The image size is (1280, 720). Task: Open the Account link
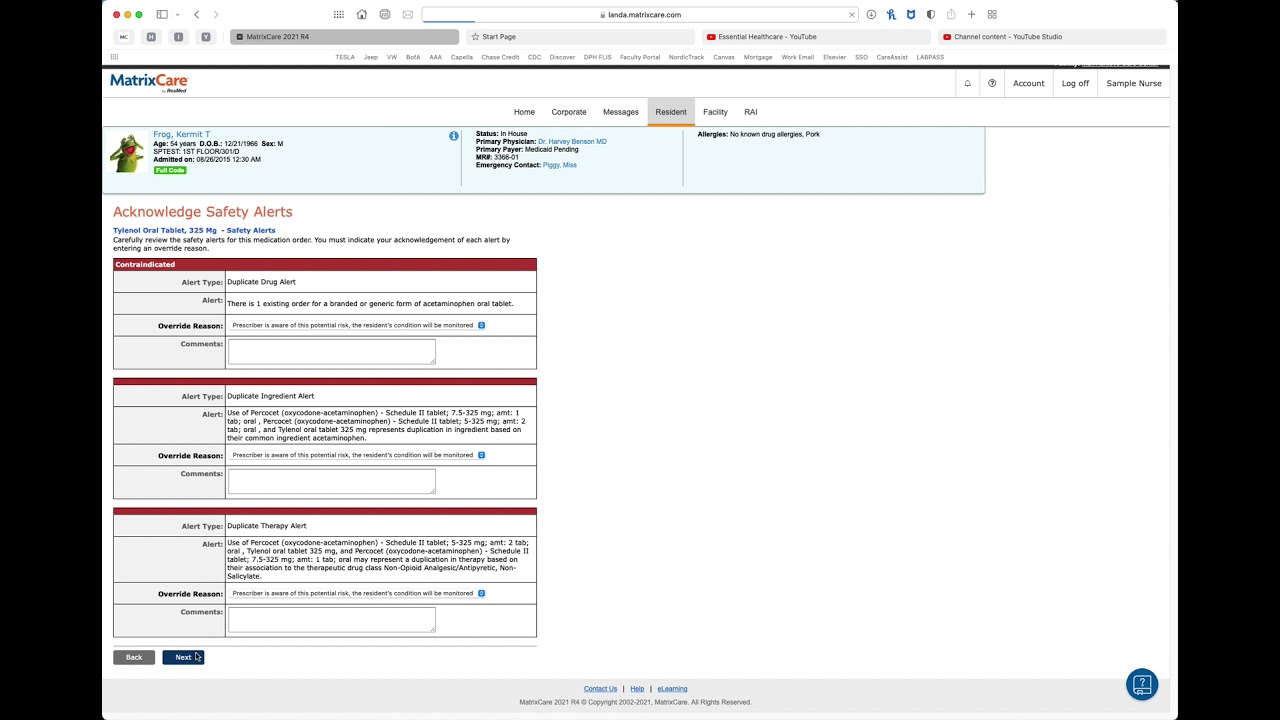1028,83
